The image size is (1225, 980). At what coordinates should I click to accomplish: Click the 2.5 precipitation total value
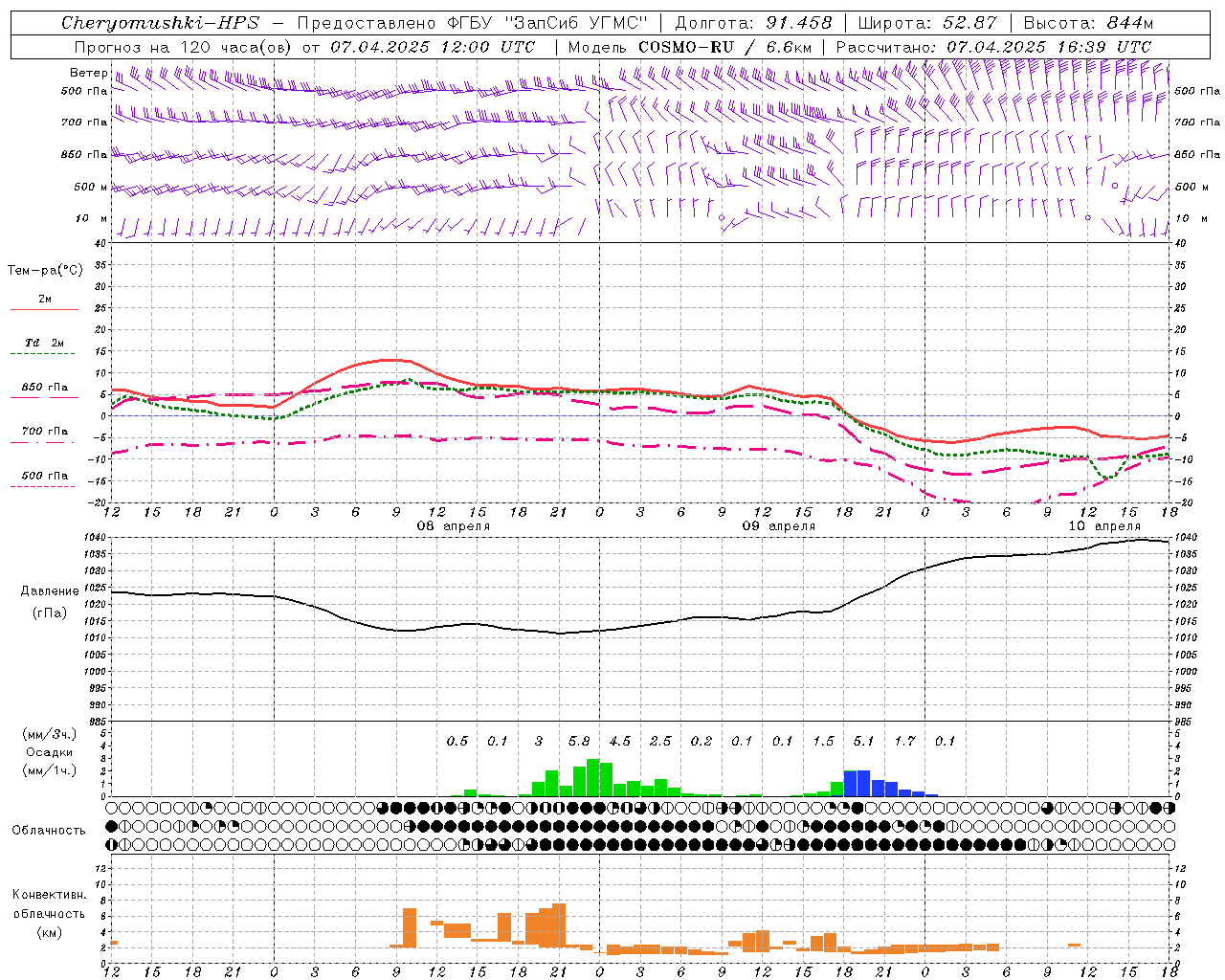(x=660, y=741)
